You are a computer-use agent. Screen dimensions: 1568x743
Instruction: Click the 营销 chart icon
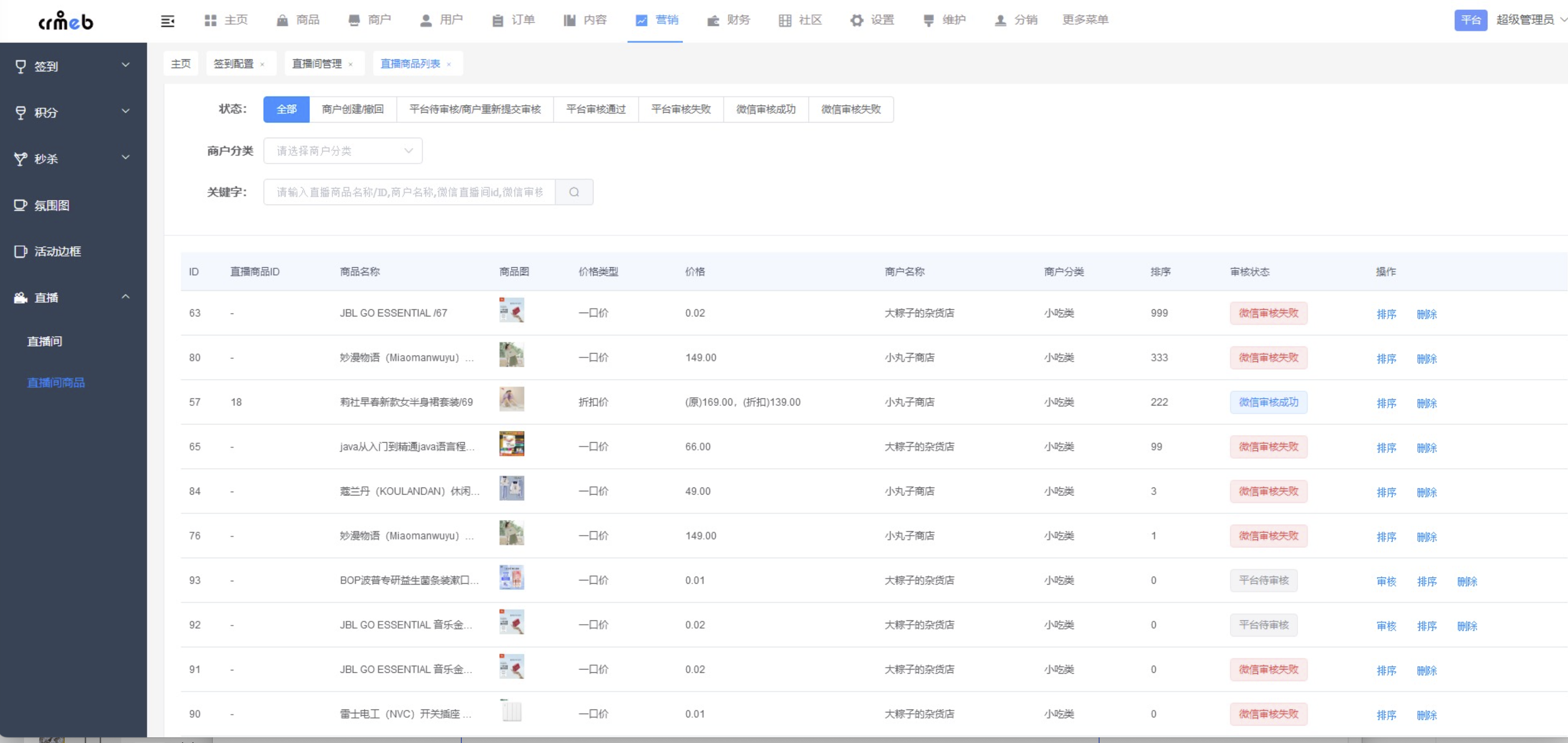coord(642,20)
